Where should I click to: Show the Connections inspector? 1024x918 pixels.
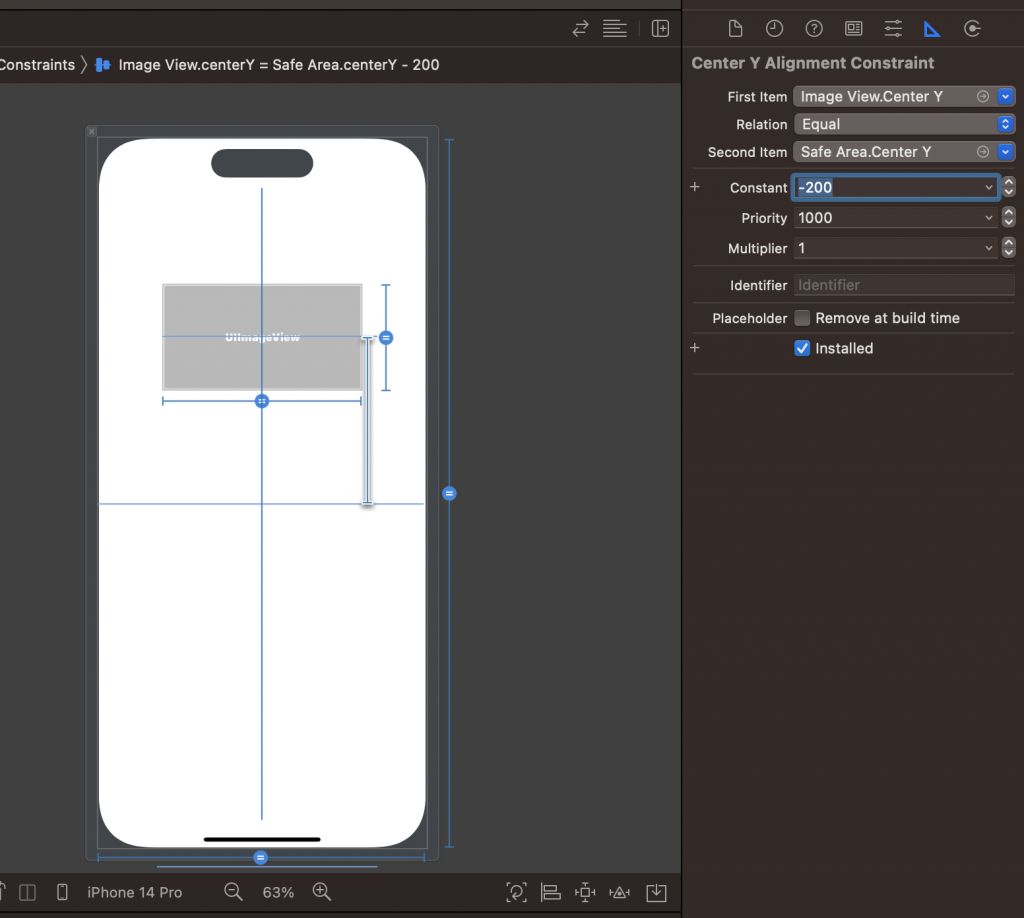tap(972, 28)
